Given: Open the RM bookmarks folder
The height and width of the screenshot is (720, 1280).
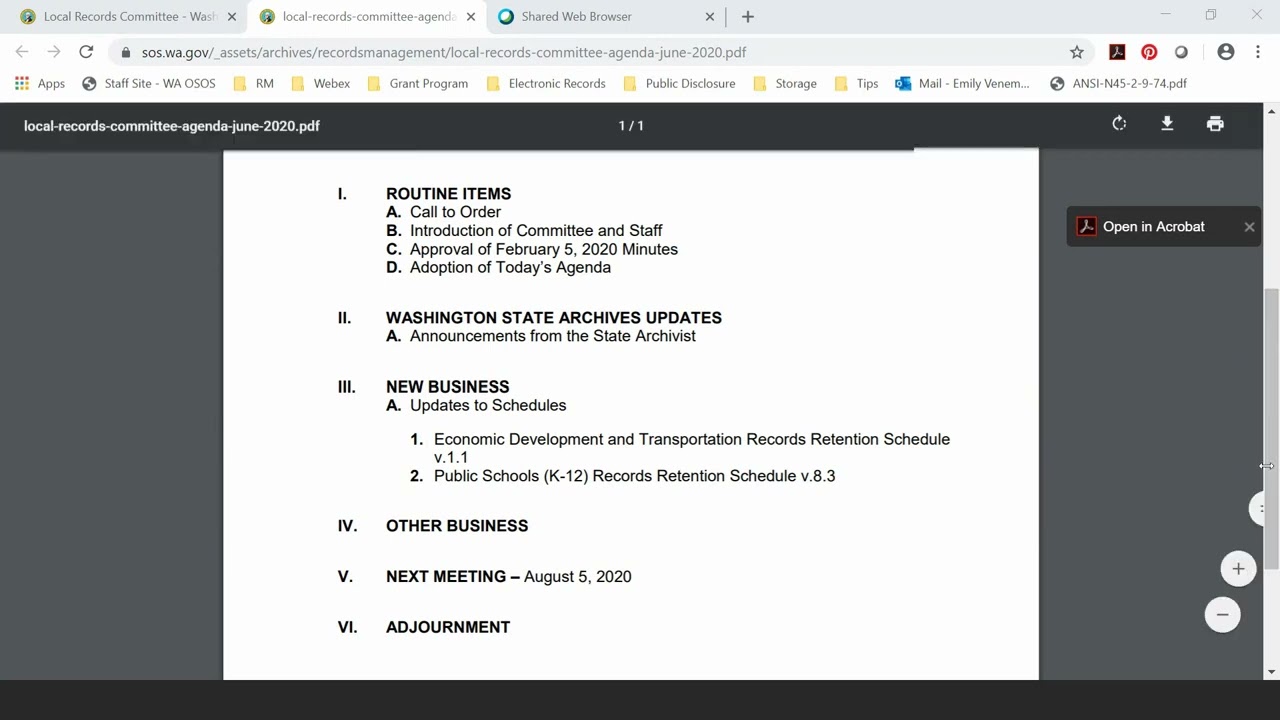Looking at the screenshot, I should pyautogui.click(x=254, y=84).
